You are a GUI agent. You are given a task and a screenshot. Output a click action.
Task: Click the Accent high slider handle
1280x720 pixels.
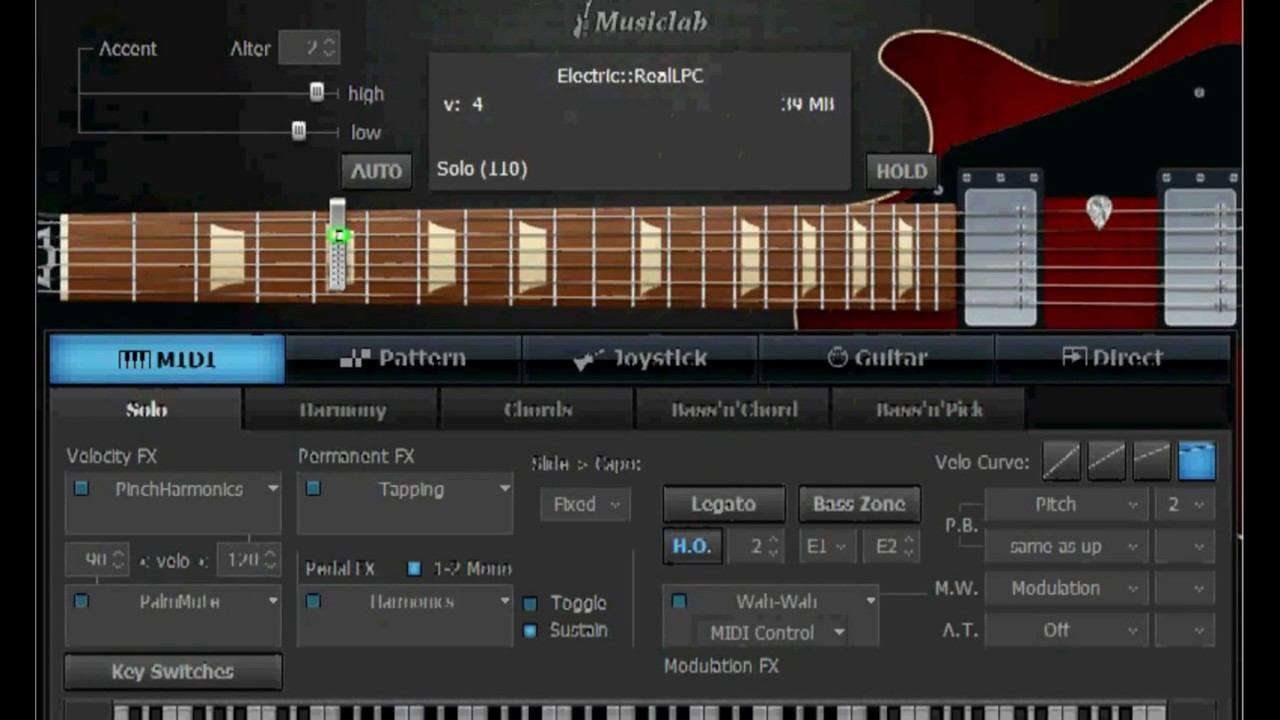pos(316,93)
